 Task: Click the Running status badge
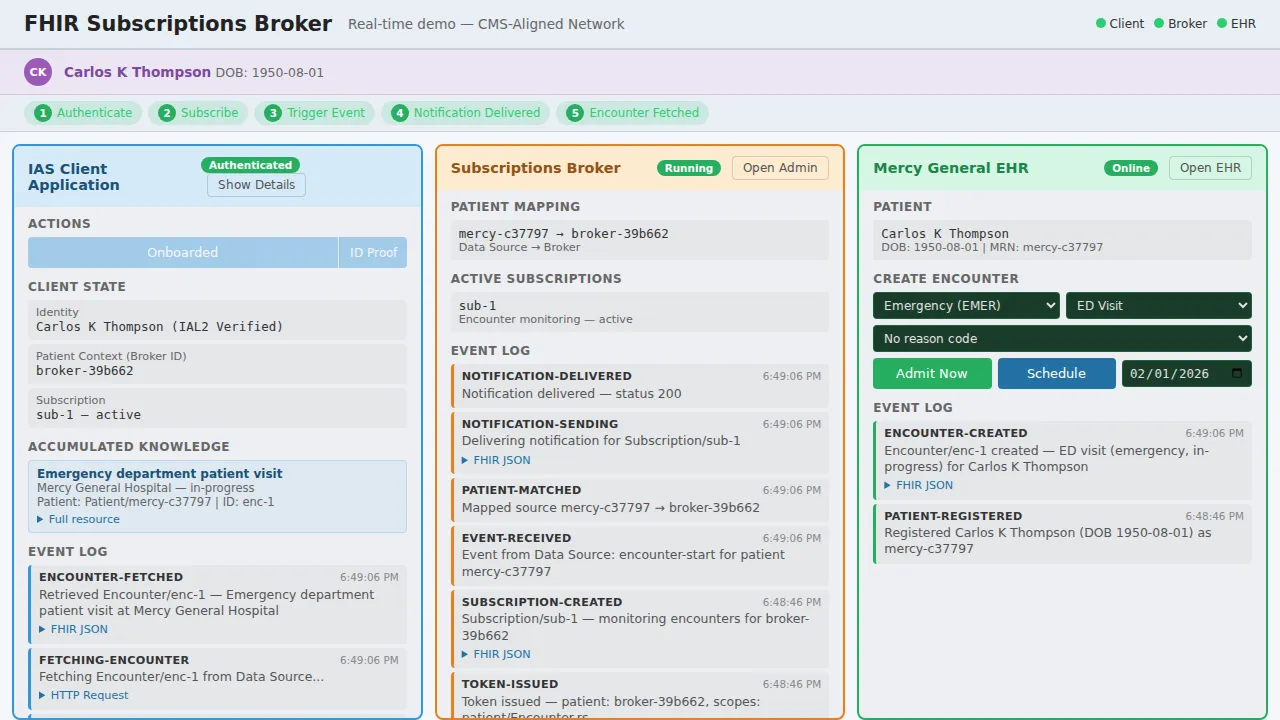click(x=689, y=168)
